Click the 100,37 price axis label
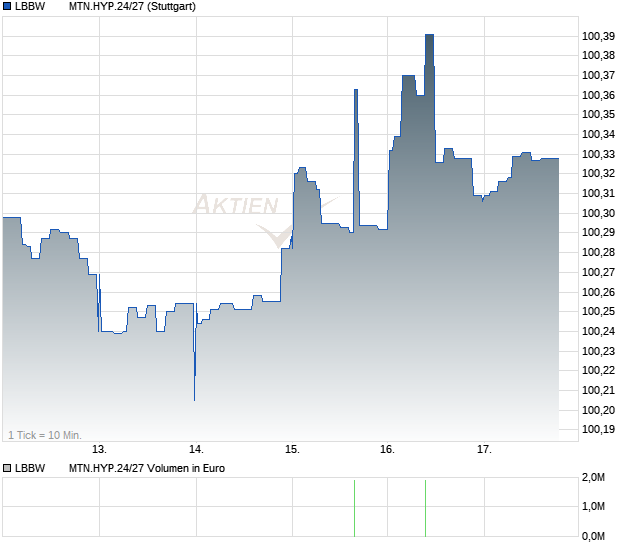The width and height of the screenshot is (620, 546). click(598, 75)
